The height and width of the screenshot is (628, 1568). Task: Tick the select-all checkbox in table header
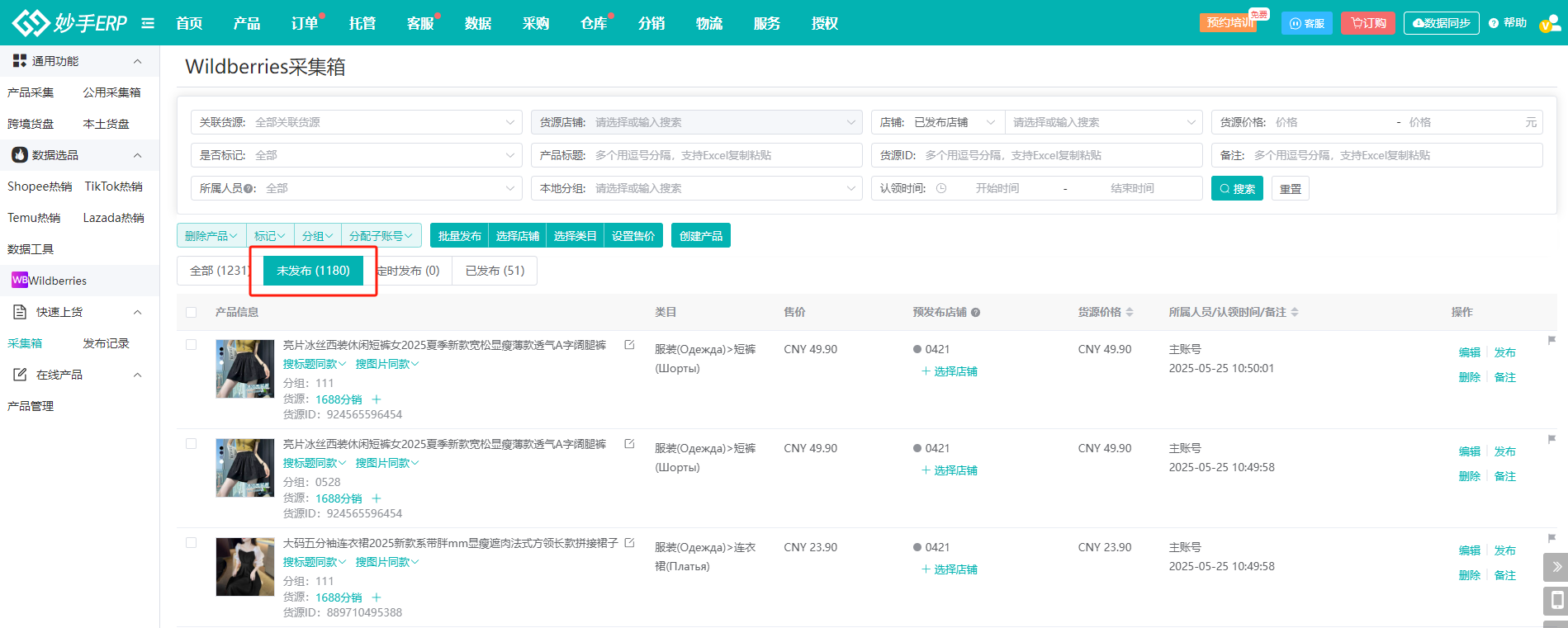click(x=192, y=313)
